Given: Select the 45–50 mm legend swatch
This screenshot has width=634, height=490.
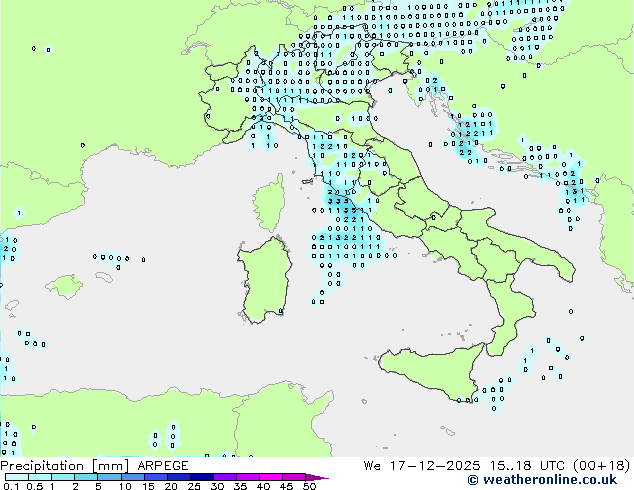Looking at the screenshot, I should coord(294,477).
